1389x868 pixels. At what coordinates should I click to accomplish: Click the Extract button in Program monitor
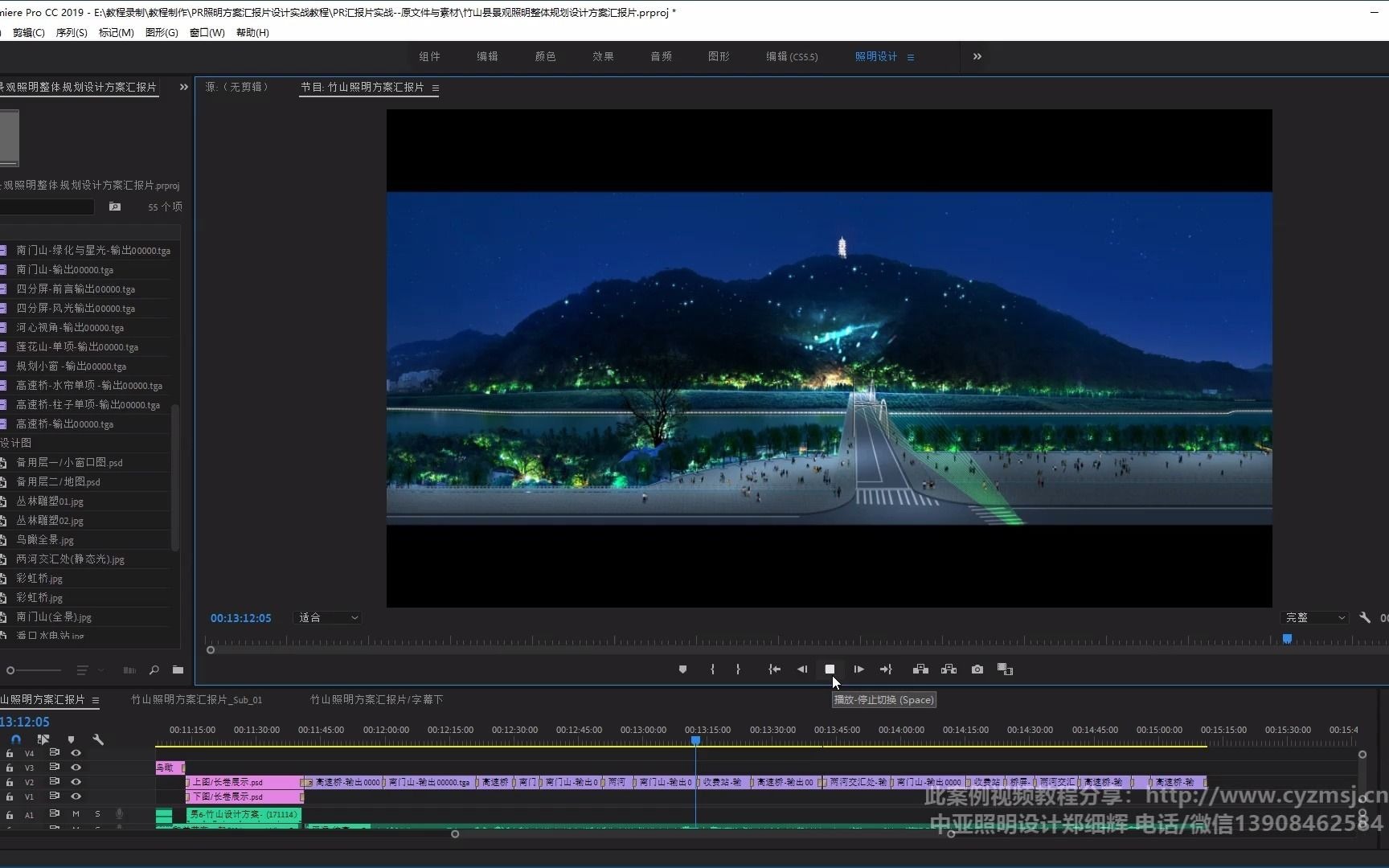click(949, 669)
